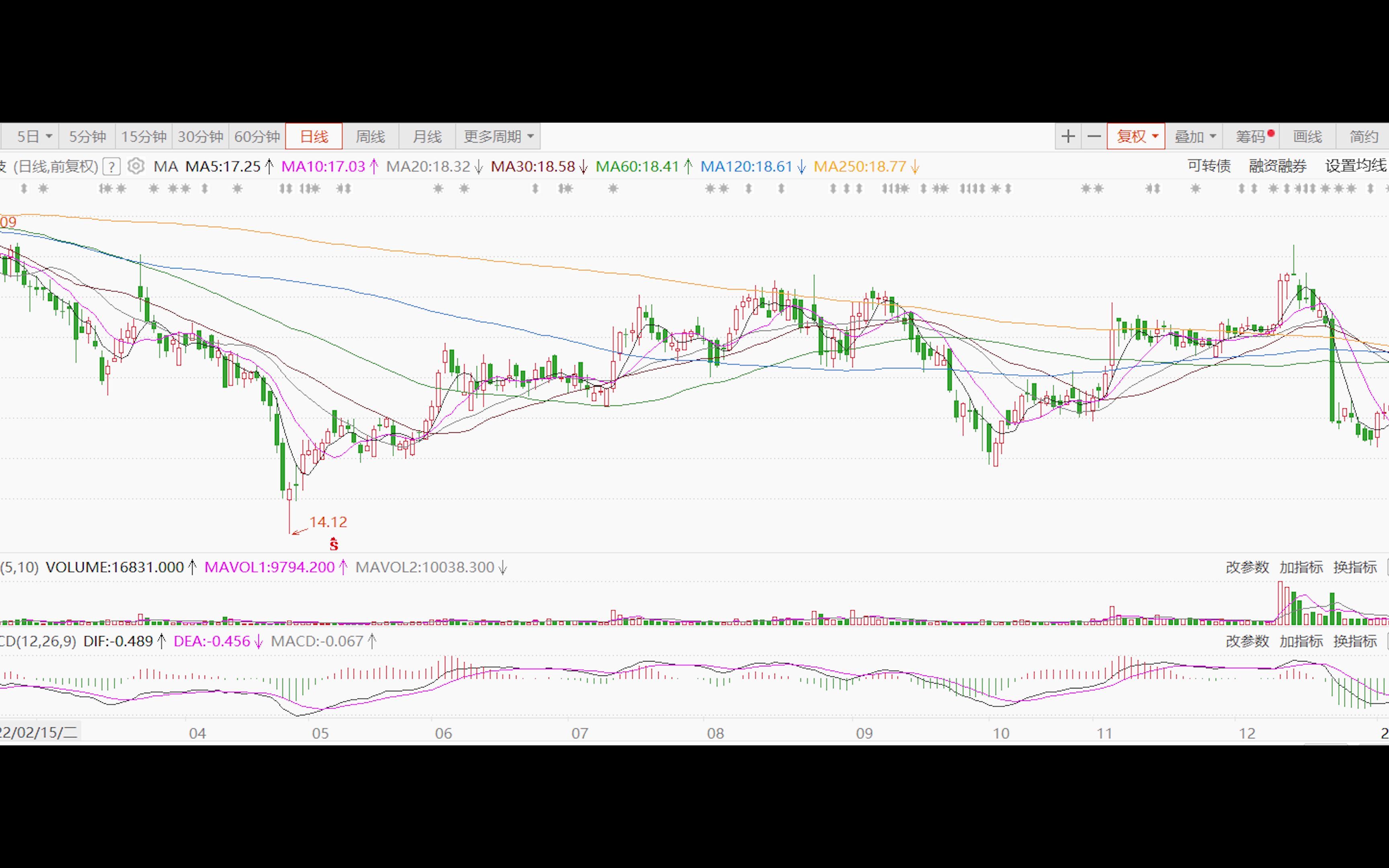
Task: Click 加指标 in the VOLUME panel
Action: (1301, 567)
